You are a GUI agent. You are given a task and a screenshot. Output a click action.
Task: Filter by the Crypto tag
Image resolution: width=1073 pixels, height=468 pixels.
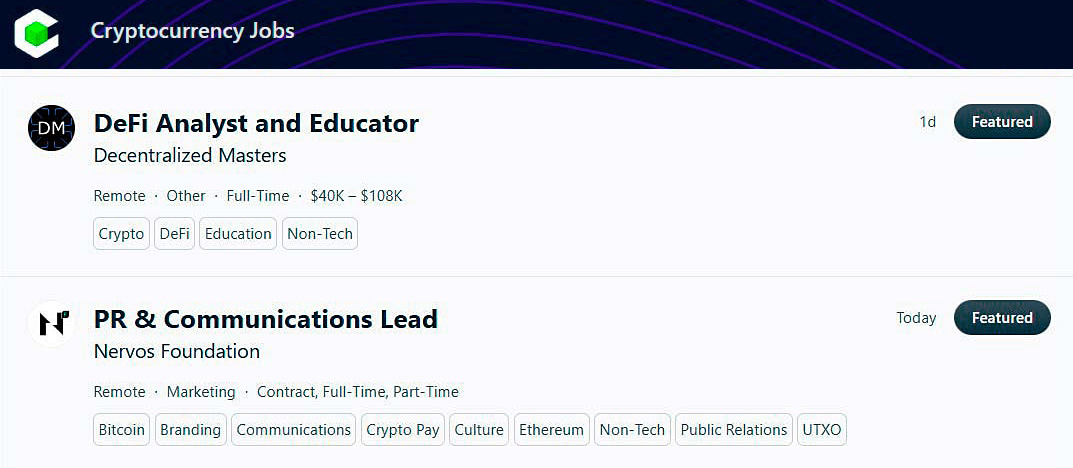coord(121,234)
